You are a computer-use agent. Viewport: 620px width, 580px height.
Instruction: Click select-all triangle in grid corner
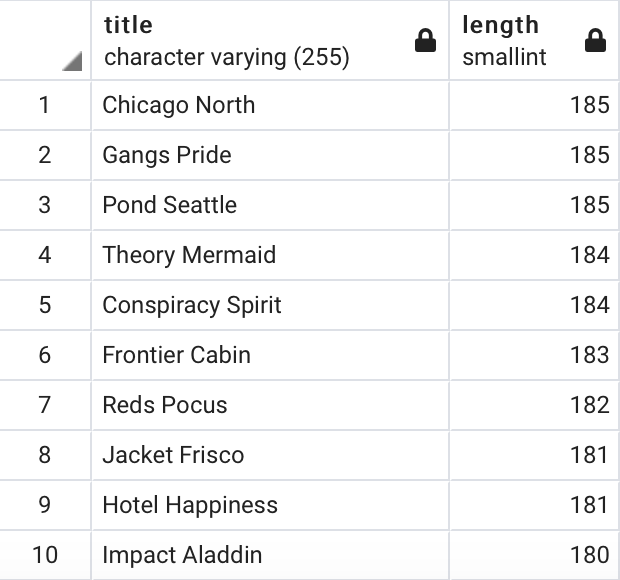click(70, 63)
